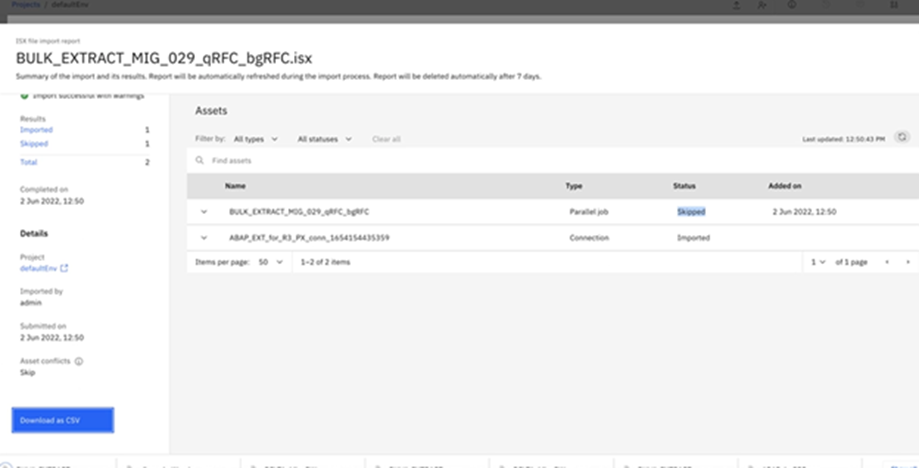Go to previous page arrow
The width and height of the screenshot is (919, 468).
tap(885, 262)
